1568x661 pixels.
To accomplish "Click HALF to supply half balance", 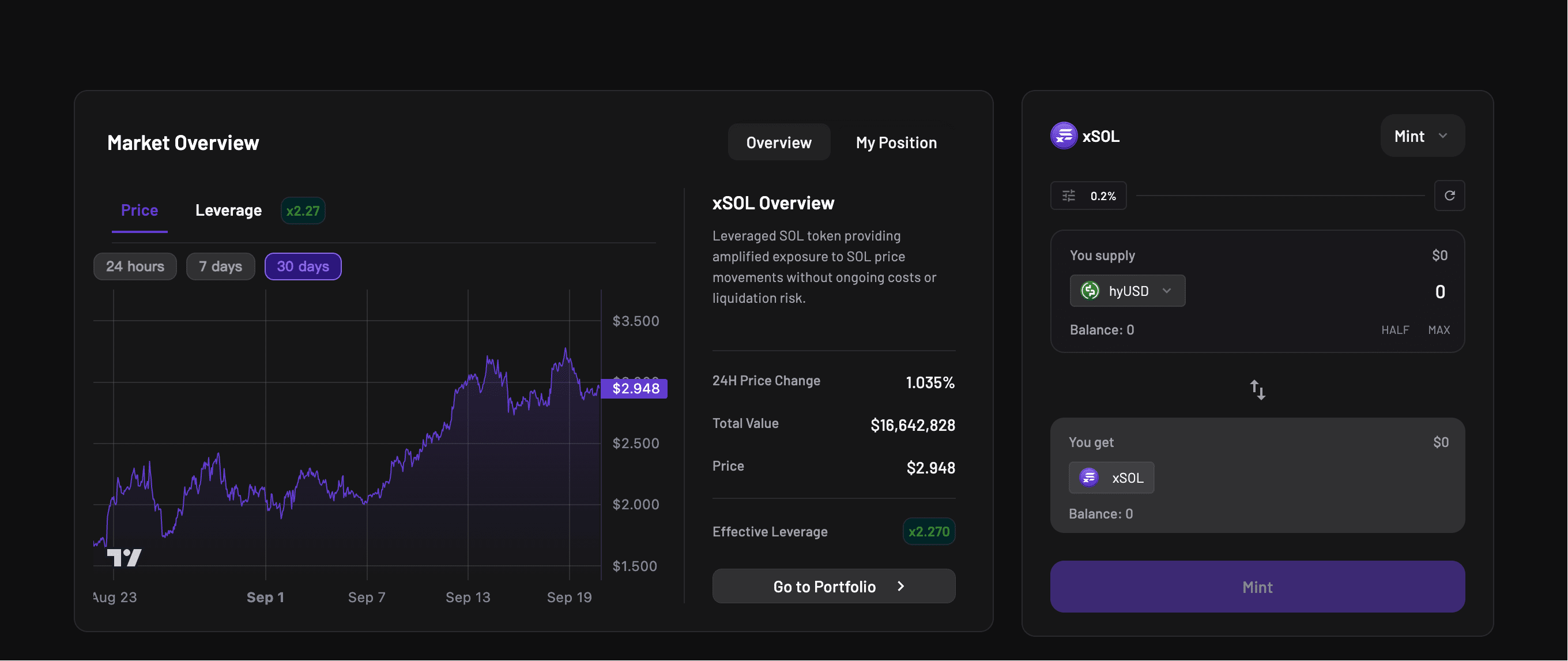I will 1394,329.
